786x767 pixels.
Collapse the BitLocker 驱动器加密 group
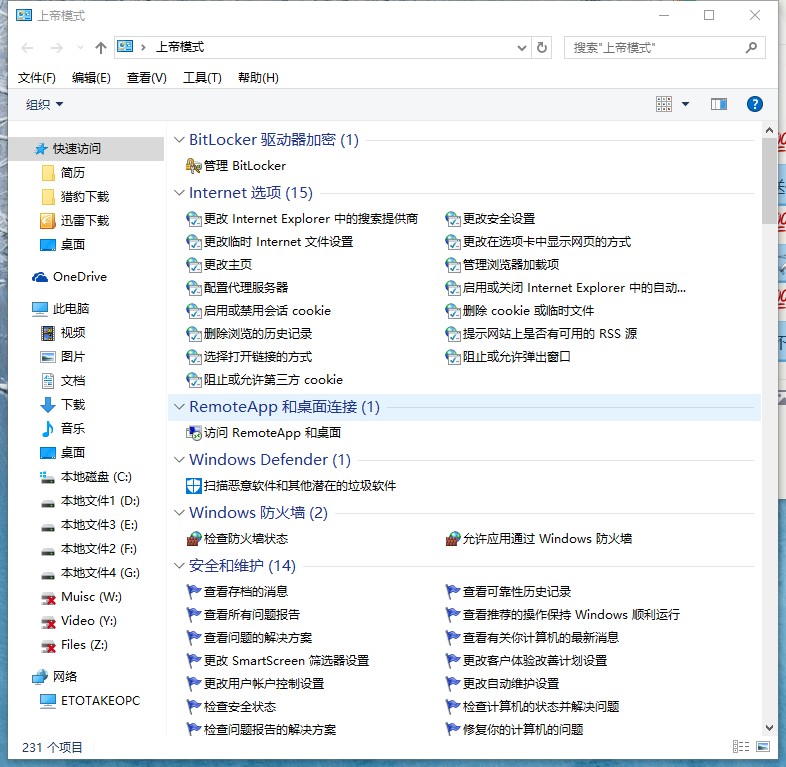179,140
